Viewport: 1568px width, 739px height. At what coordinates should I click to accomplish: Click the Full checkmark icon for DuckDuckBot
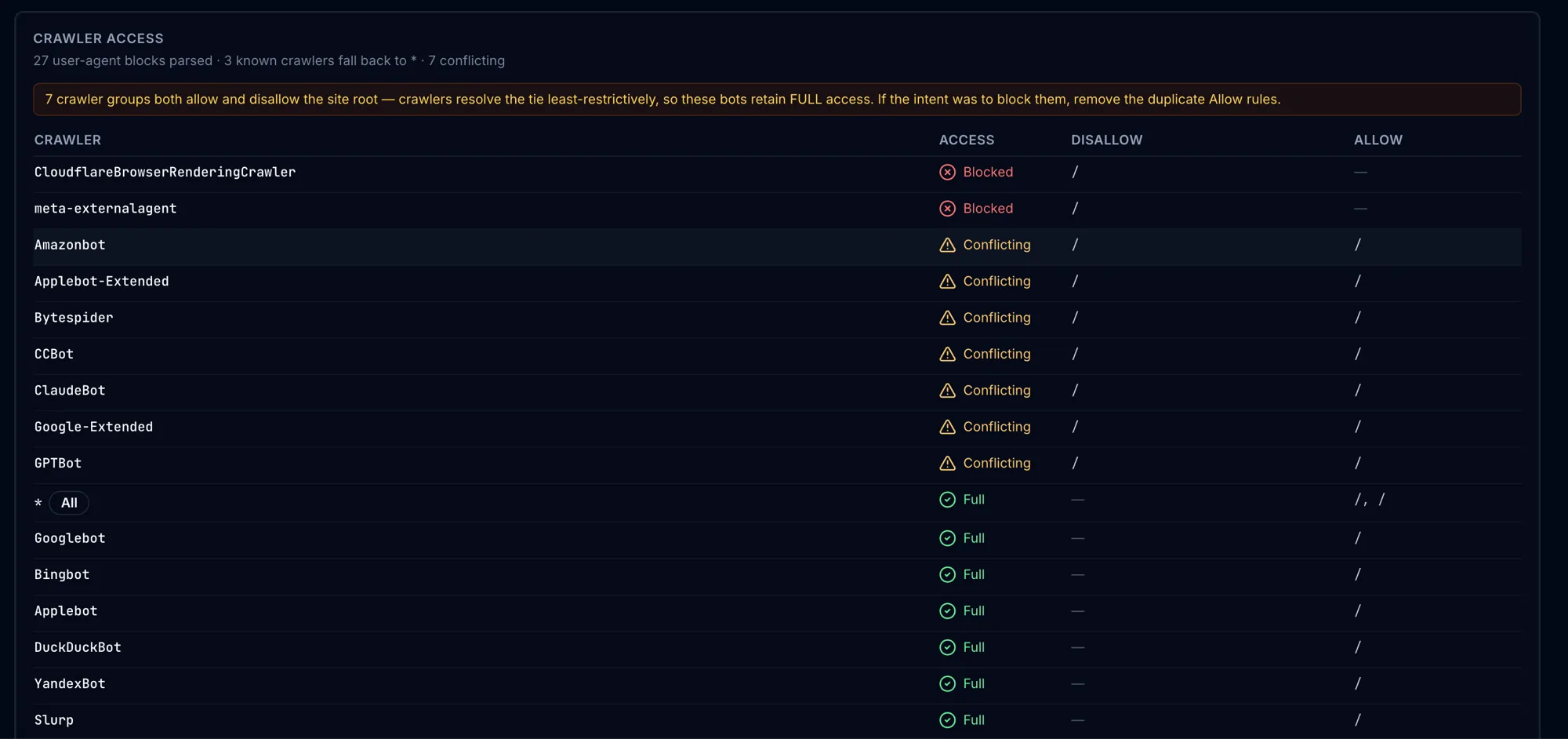click(x=947, y=647)
